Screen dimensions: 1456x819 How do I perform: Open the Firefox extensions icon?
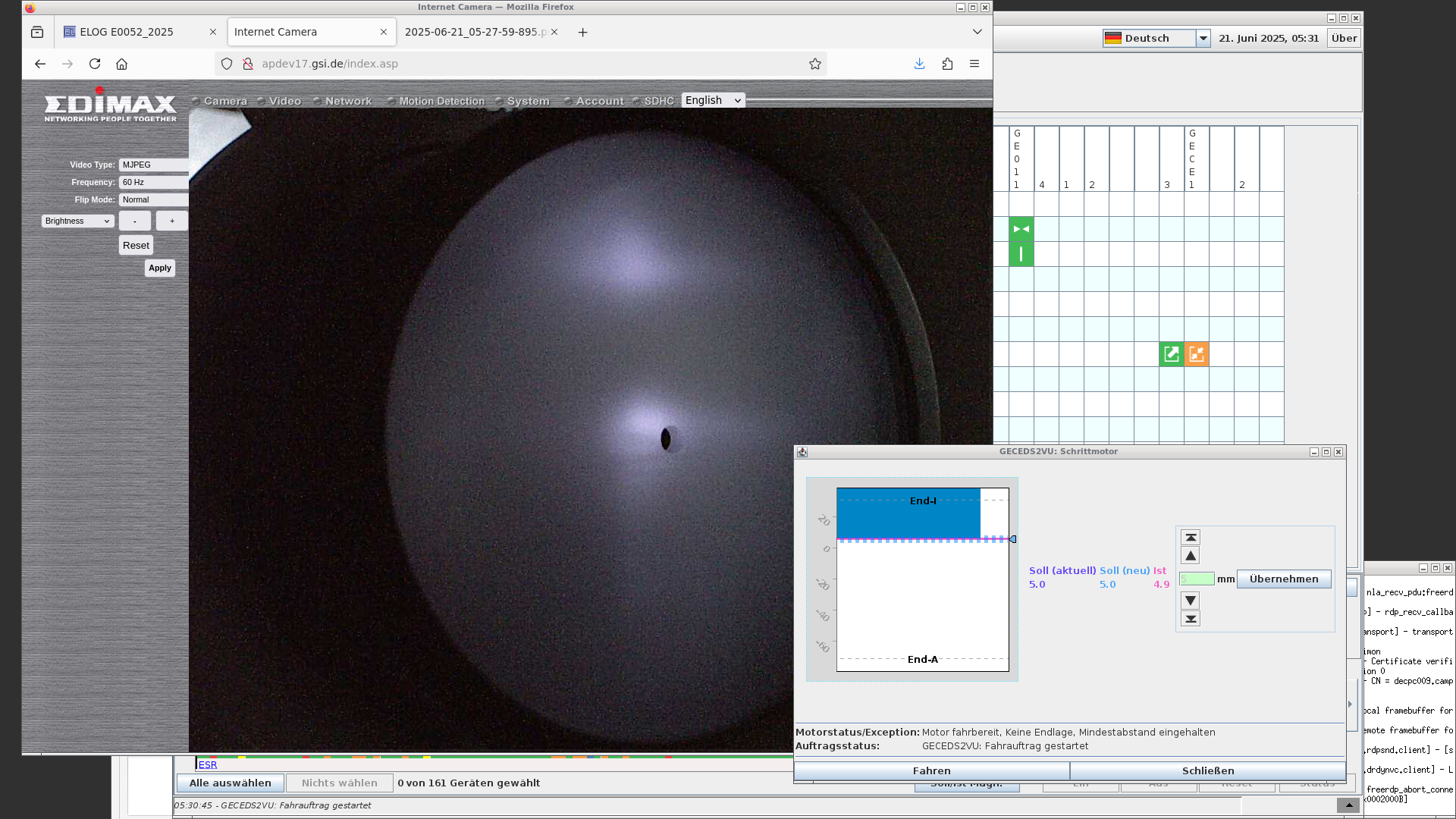(947, 64)
